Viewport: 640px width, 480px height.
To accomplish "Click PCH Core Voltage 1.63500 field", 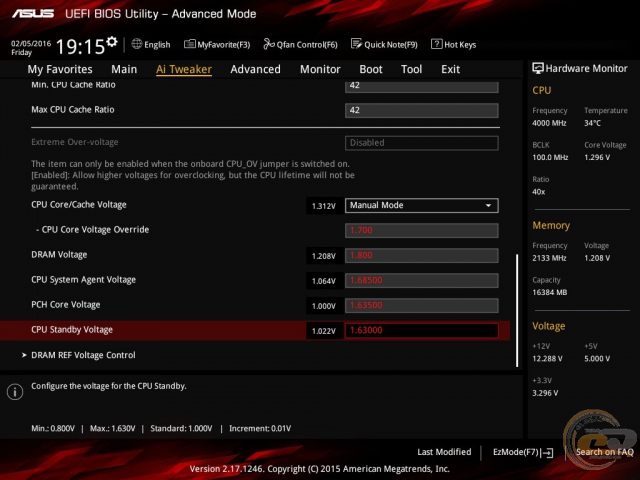I will (x=422, y=305).
